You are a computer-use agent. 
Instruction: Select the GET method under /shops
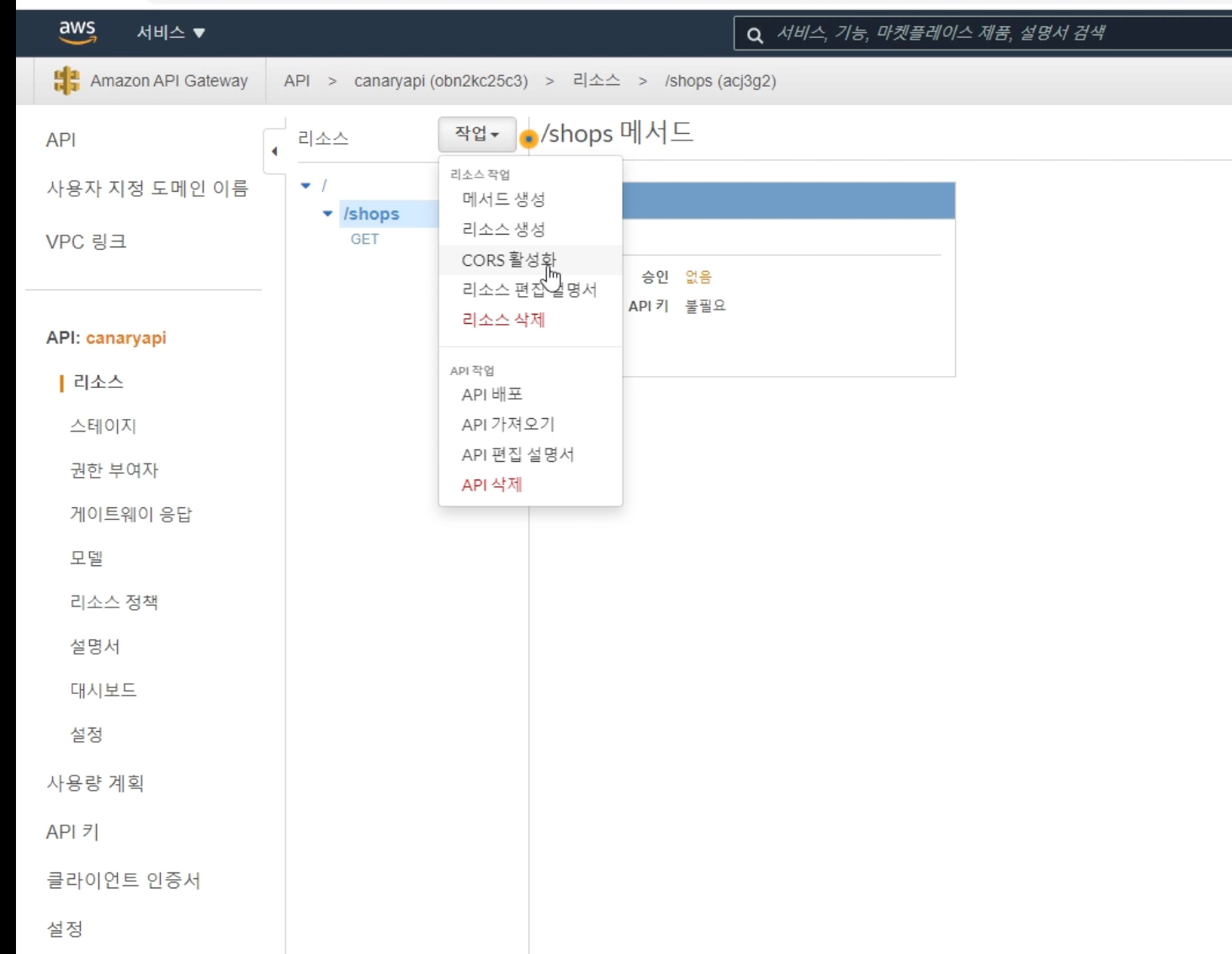coord(364,239)
